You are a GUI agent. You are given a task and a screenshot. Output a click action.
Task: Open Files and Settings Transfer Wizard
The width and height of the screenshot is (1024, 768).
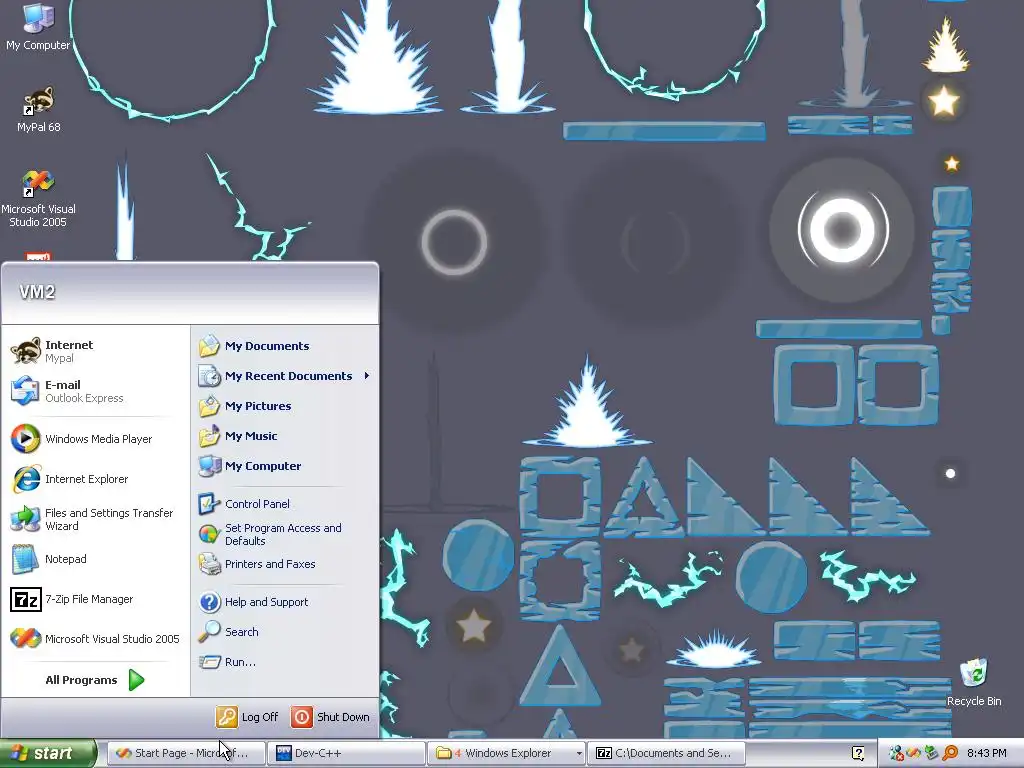(x=96, y=519)
